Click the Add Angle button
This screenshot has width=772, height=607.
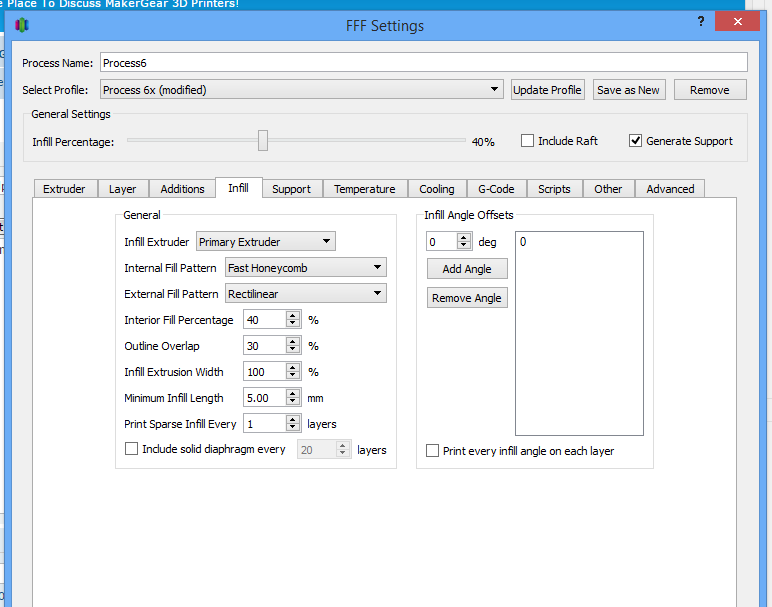[467, 270]
